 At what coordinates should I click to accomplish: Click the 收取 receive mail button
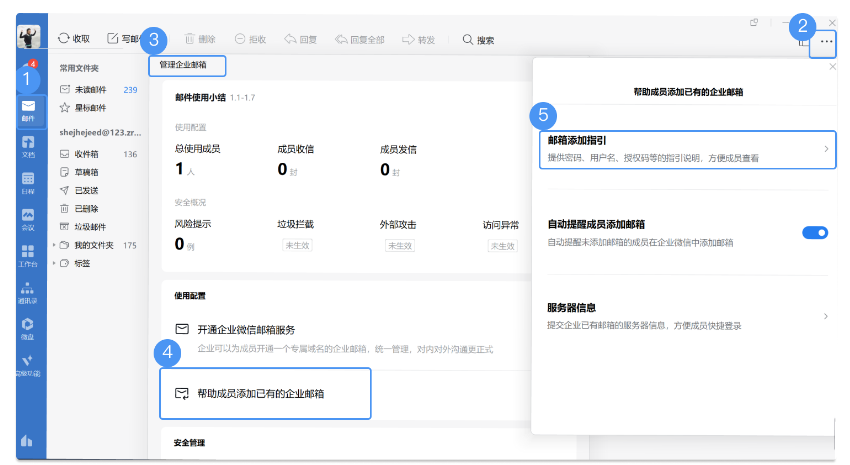tap(74, 39)
